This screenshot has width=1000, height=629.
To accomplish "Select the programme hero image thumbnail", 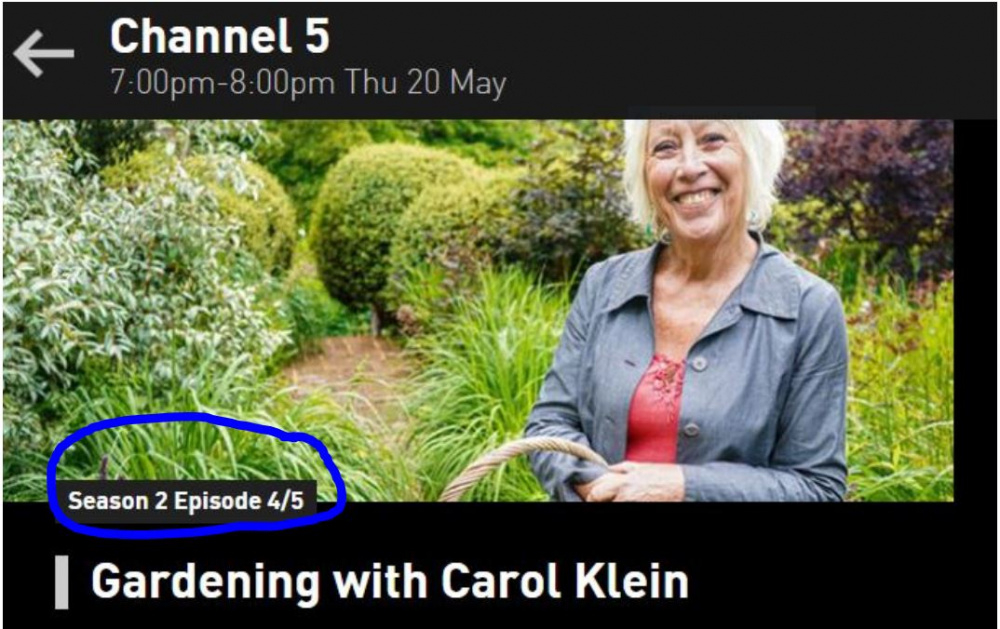I will [478, 311].
